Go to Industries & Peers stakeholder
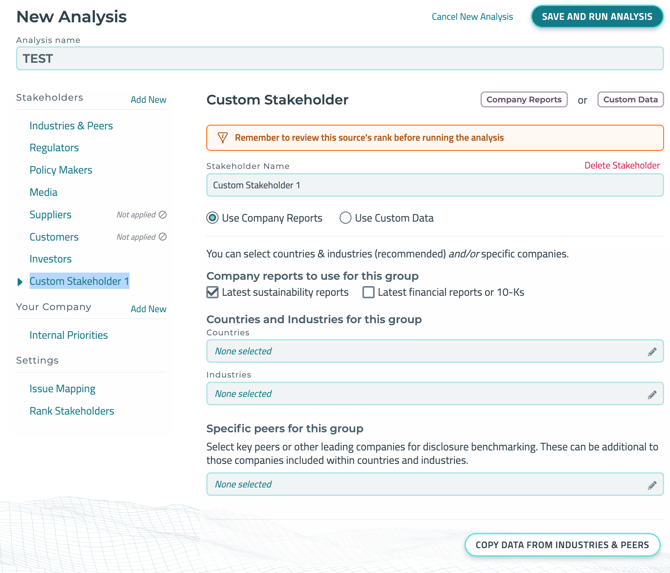670x573 pixels. pyautogui.click(x=71, y=126)
